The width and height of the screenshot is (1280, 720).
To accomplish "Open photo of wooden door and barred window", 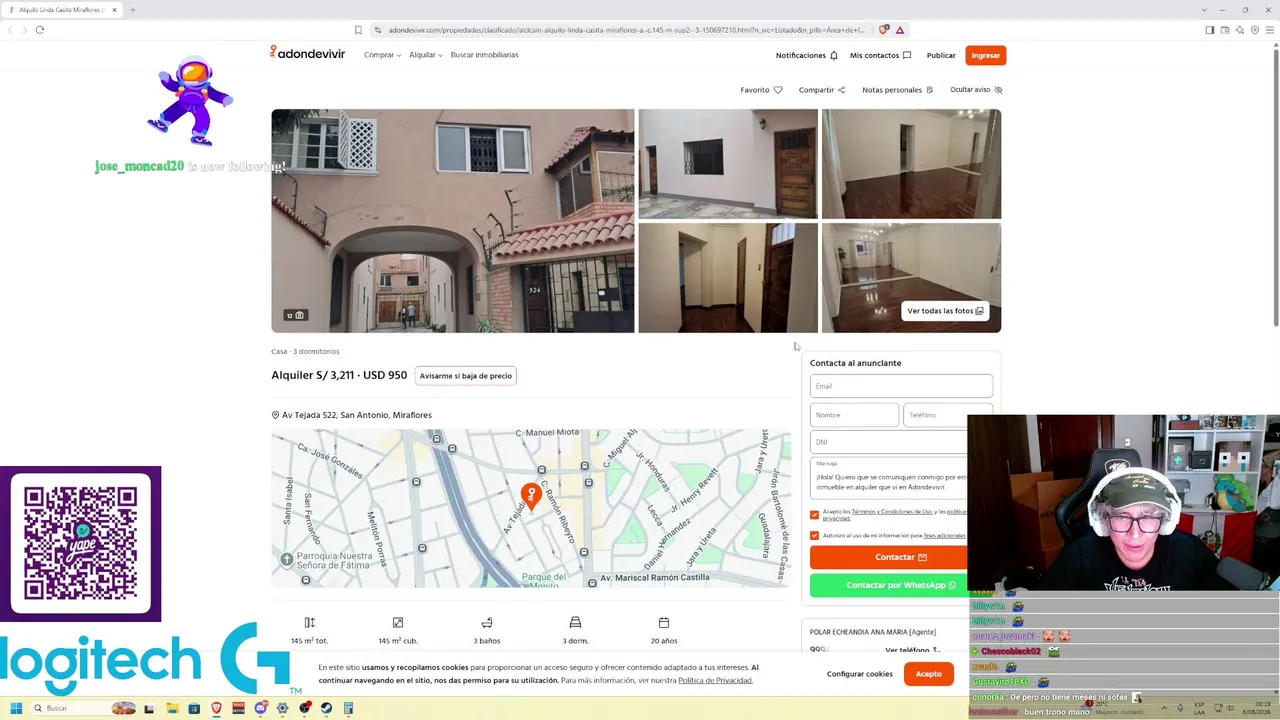I will (728, 164).
